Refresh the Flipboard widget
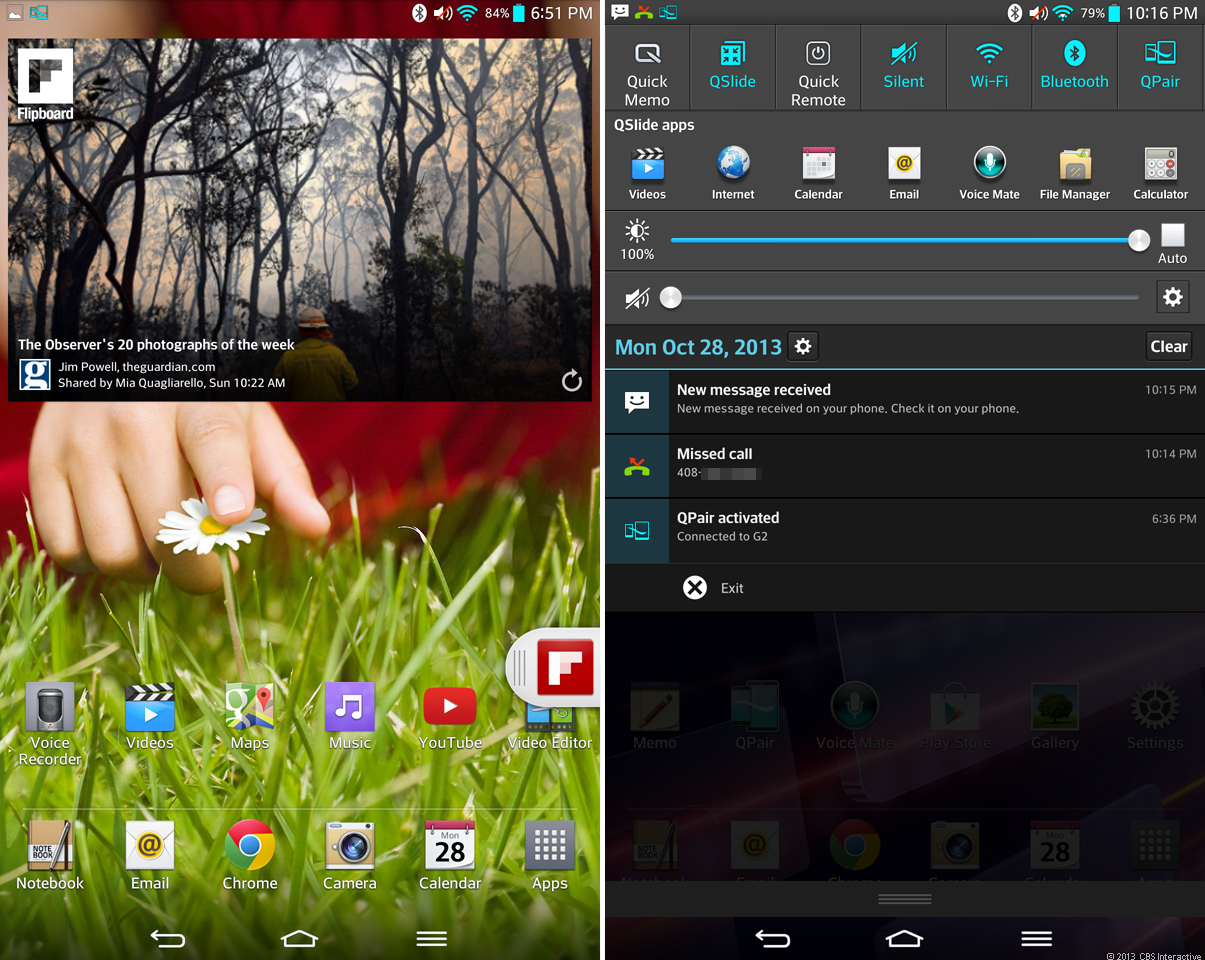The width and height of the screenshot is (1205, 960). pos(571,380)
